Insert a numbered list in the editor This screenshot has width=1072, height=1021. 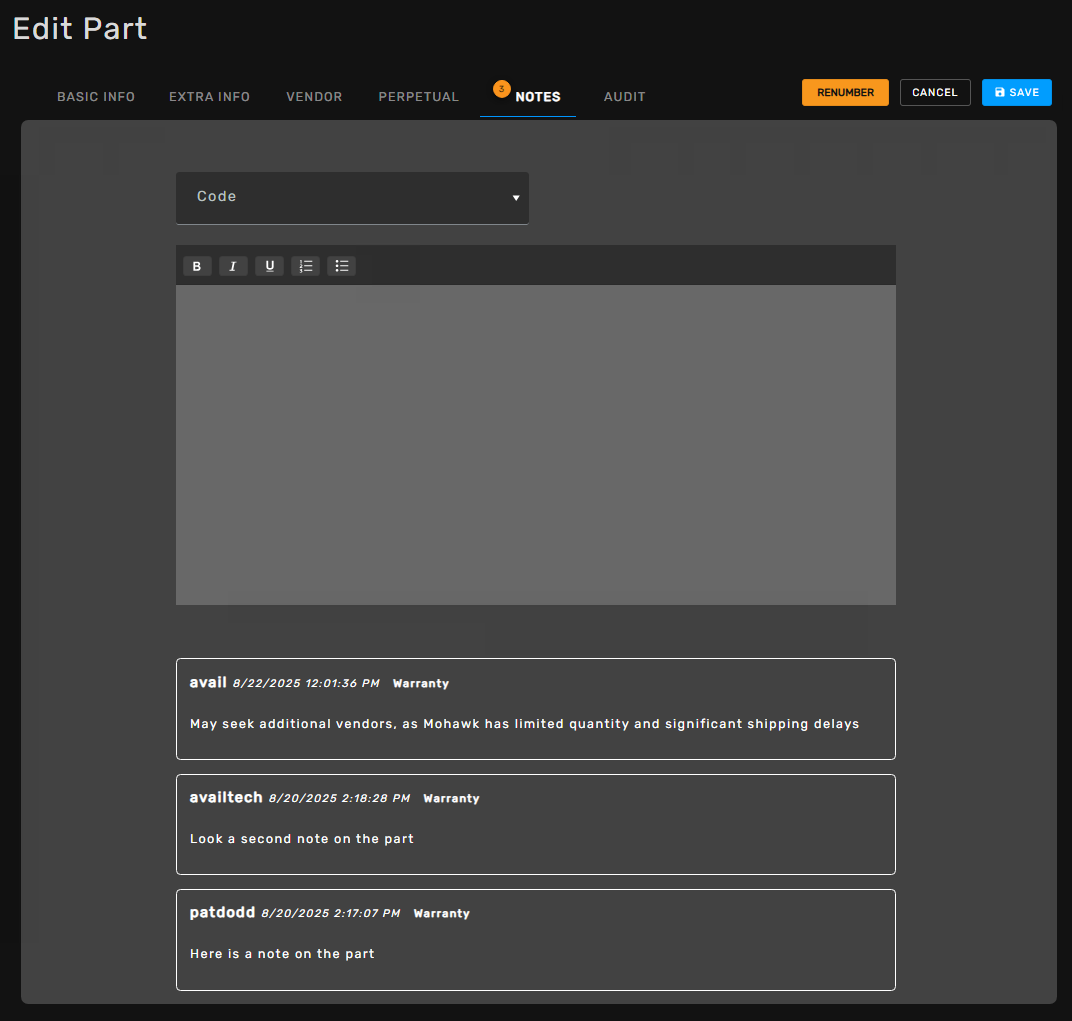point(305,266)
